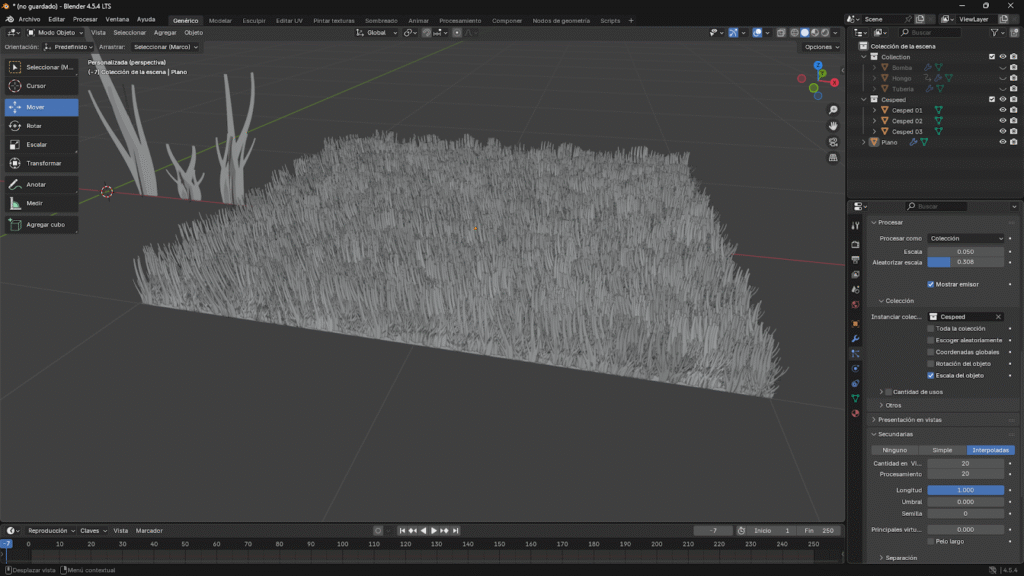
Task: Select the Simple secondary hair option
Action: [x=942, y=450]
